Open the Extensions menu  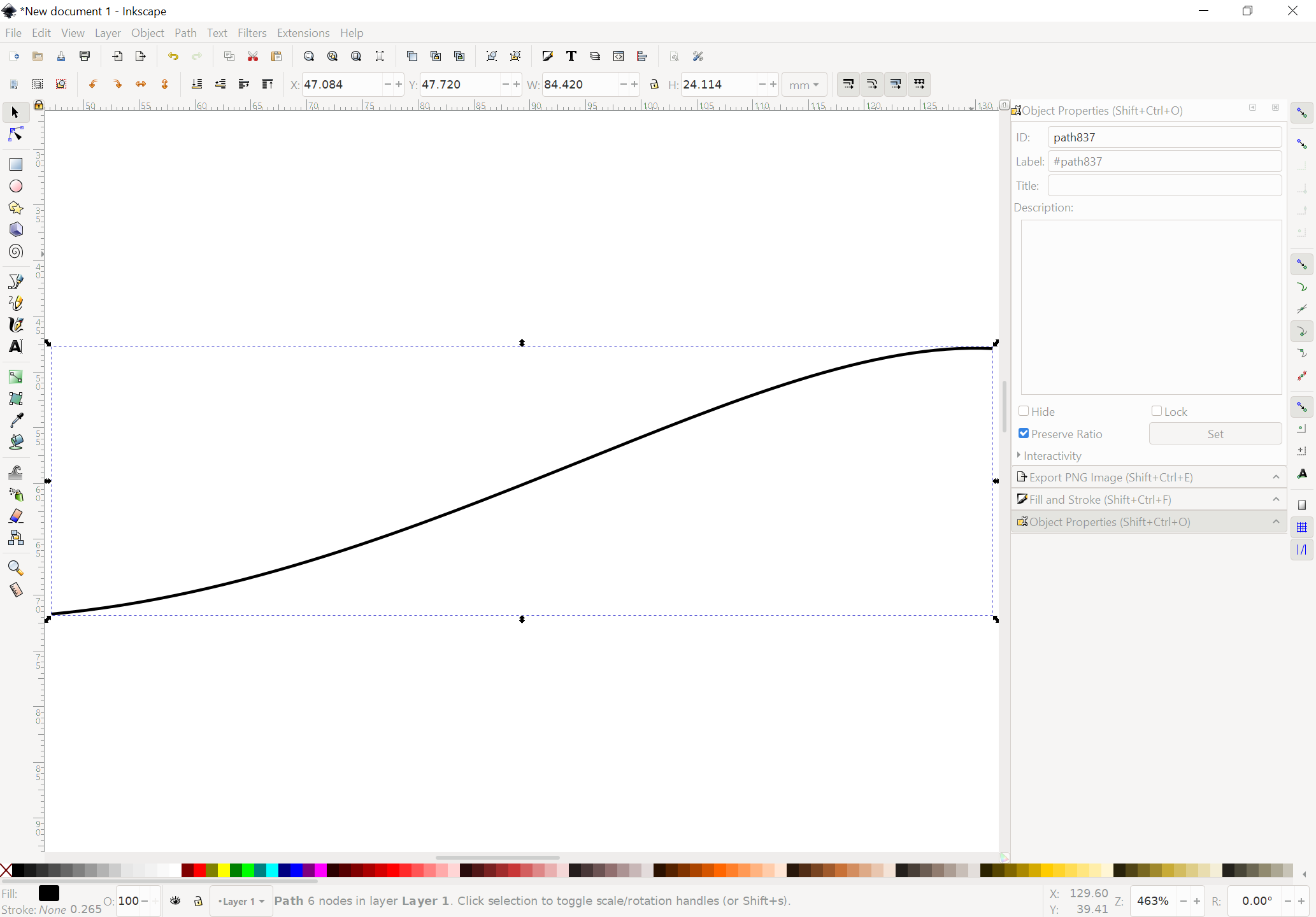tap(303, 32)
